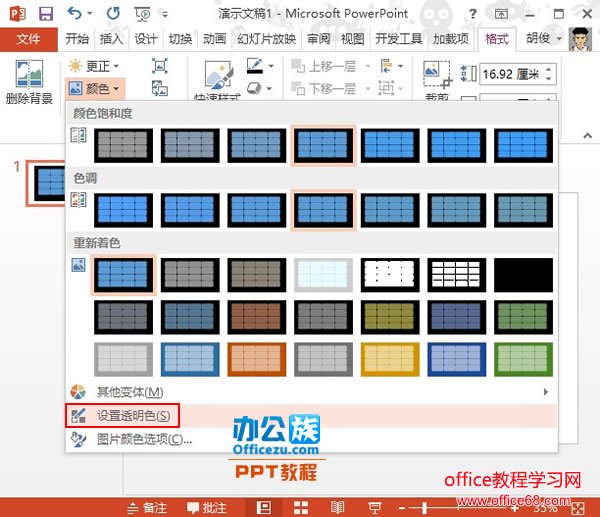This screenshot has height=517, width=600.
Task: Click the zoom out minus button
Action: click(402, 508)
